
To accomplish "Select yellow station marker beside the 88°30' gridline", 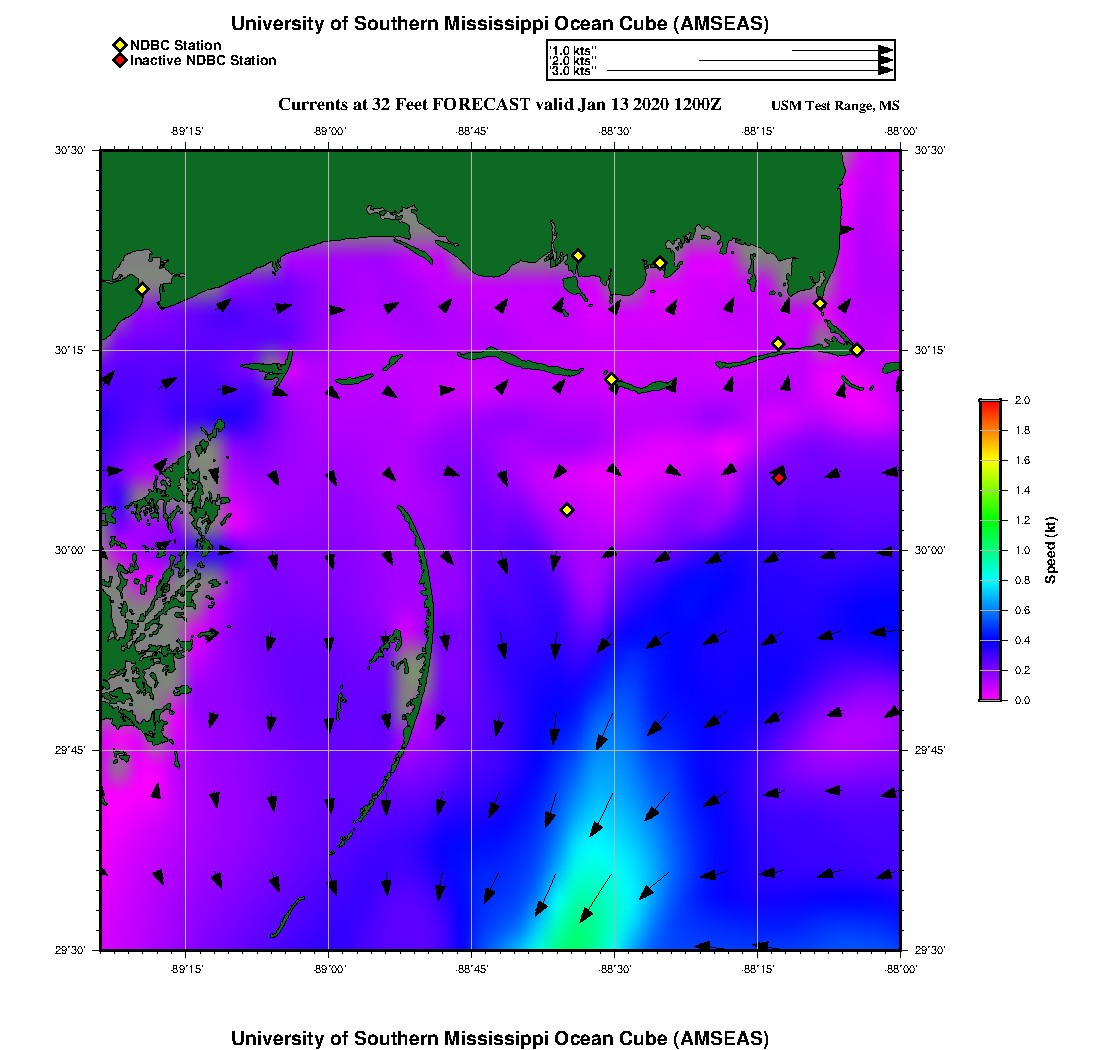I will pyautogui.click(x=611, y=379).
